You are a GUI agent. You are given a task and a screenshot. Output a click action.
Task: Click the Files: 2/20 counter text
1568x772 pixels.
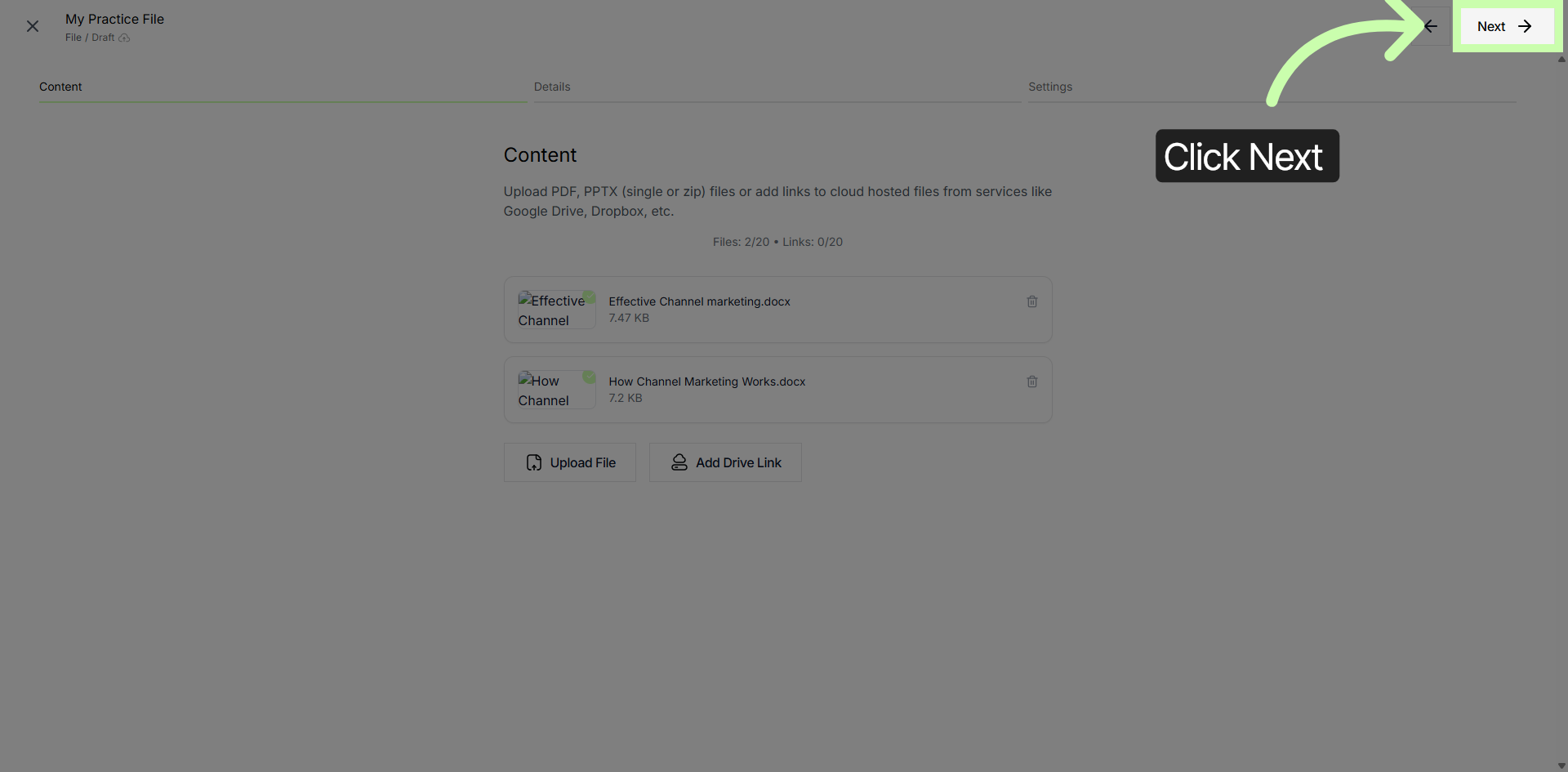741,242
